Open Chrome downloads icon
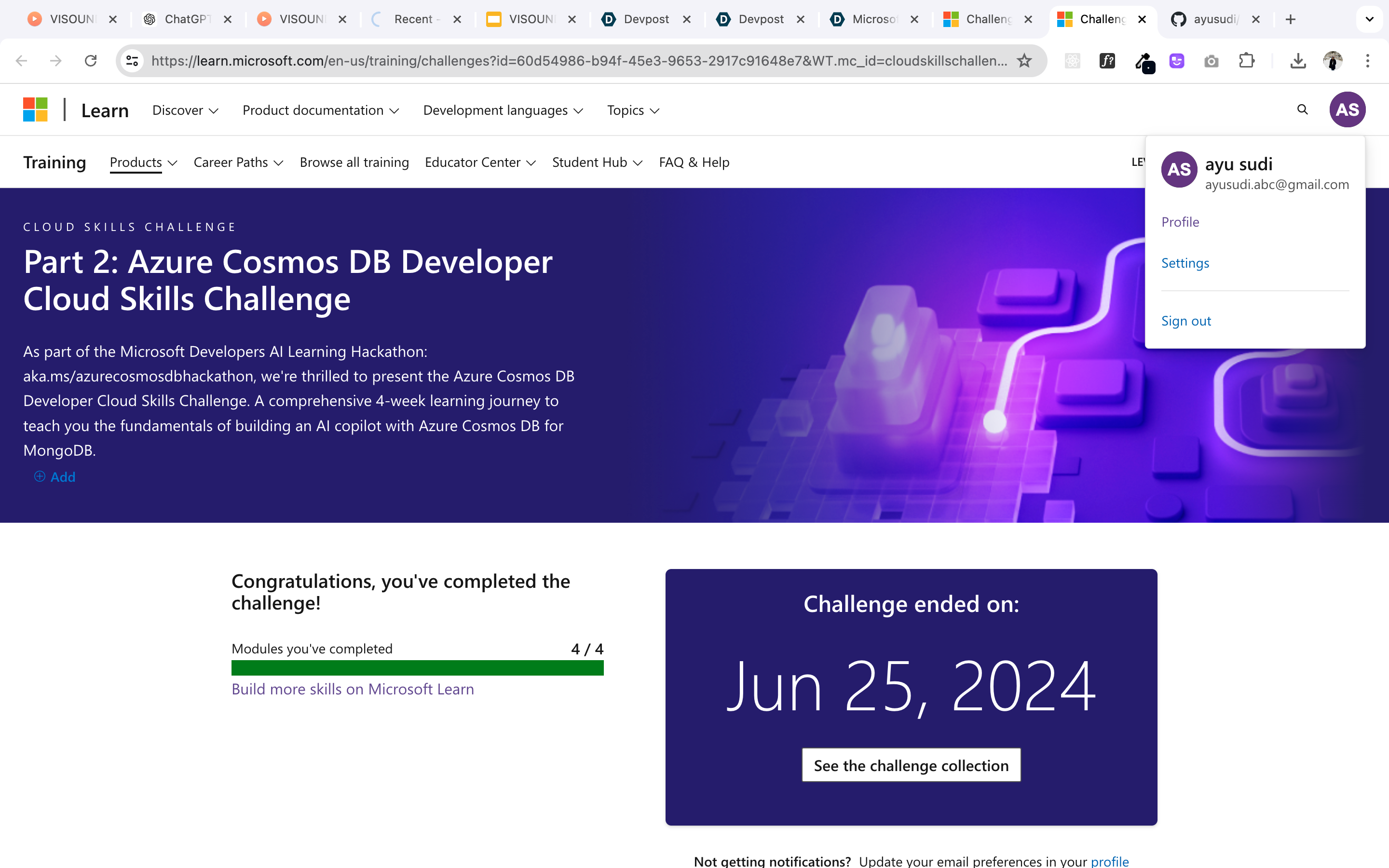1389x868 pixels. tap(1298, 61)
